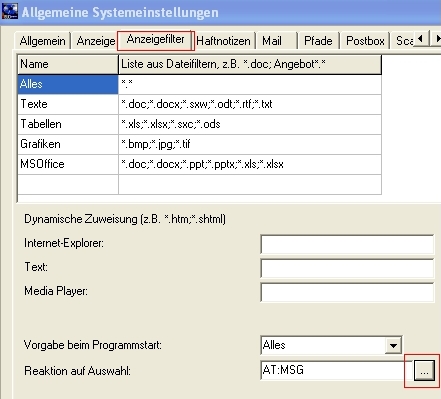Click the empty filter cell in last row
The image size is (441, 399).
click(250, 184)
